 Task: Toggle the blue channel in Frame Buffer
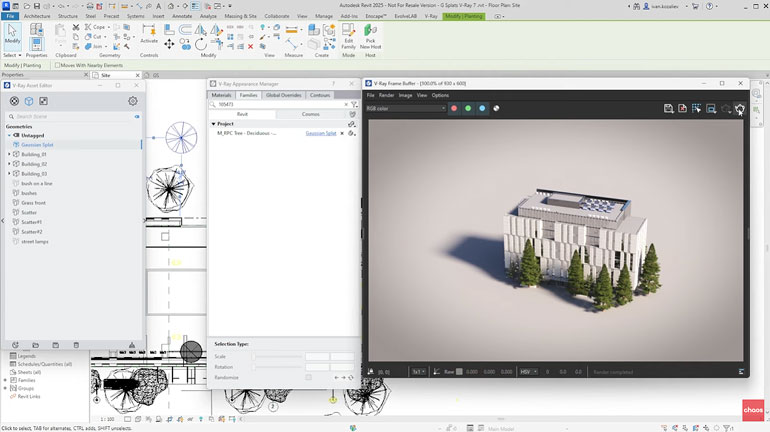(x=482, y=108)
